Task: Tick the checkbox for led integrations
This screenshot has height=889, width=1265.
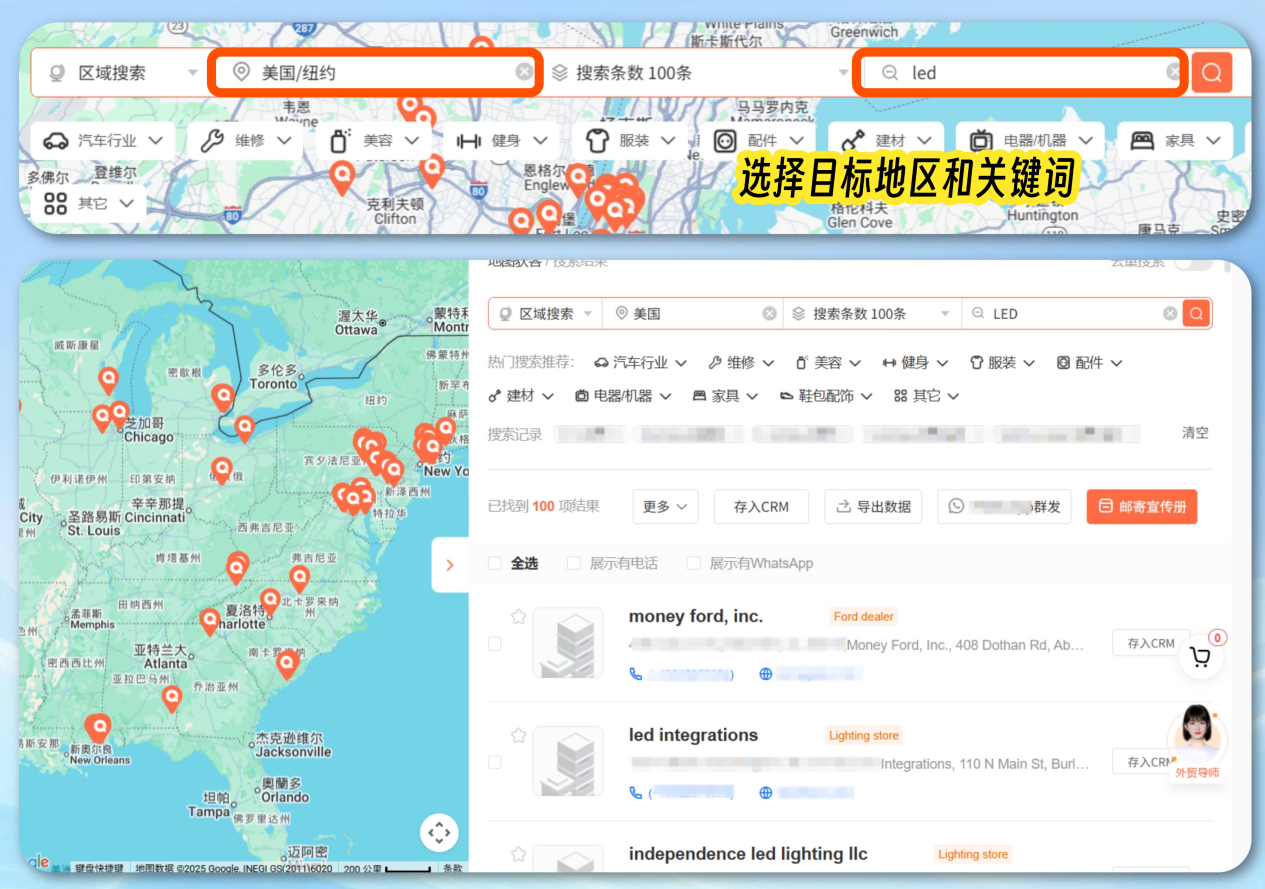Action: point(494,763)
